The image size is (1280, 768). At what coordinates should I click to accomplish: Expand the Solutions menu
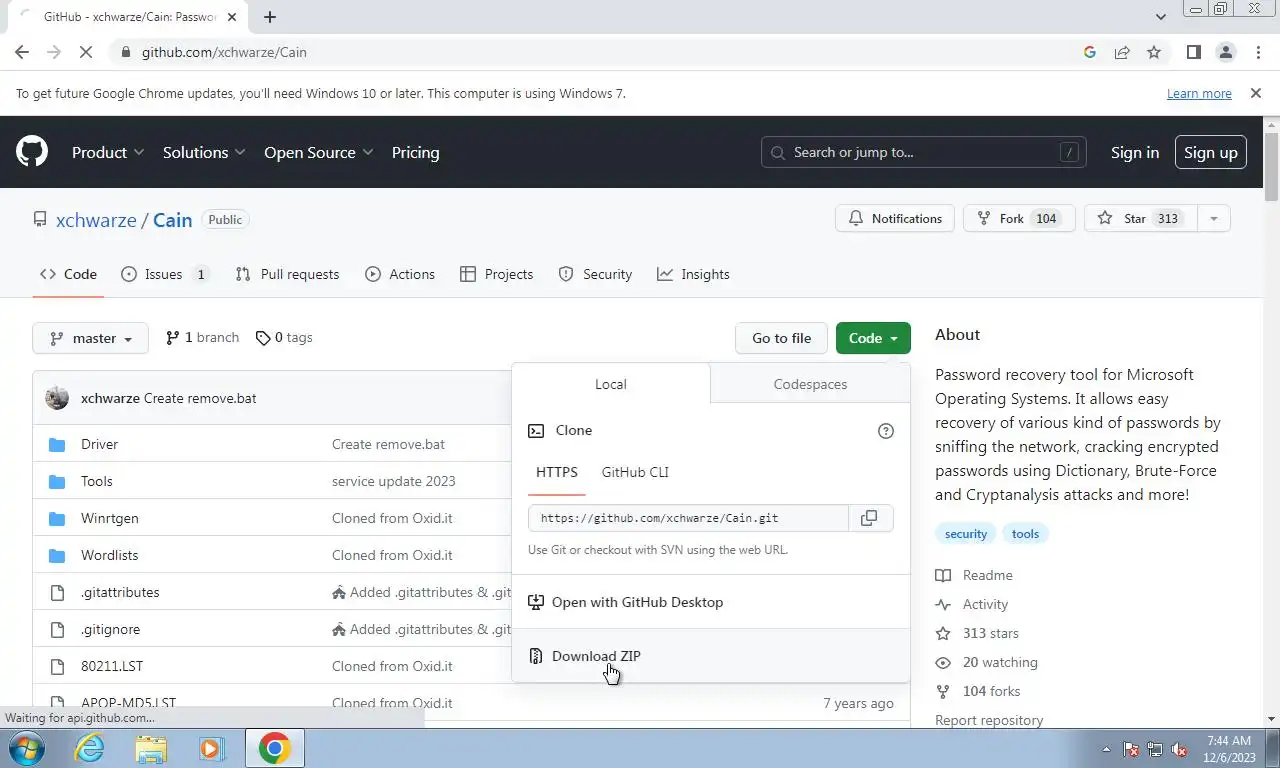pyautogui.click(x=204, y=152)
